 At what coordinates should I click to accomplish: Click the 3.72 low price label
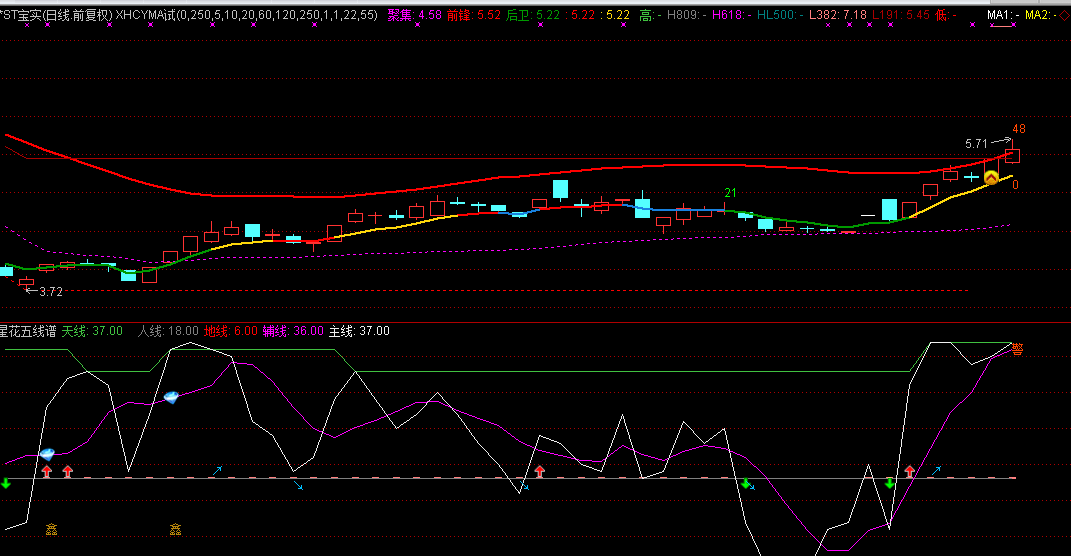49,292
